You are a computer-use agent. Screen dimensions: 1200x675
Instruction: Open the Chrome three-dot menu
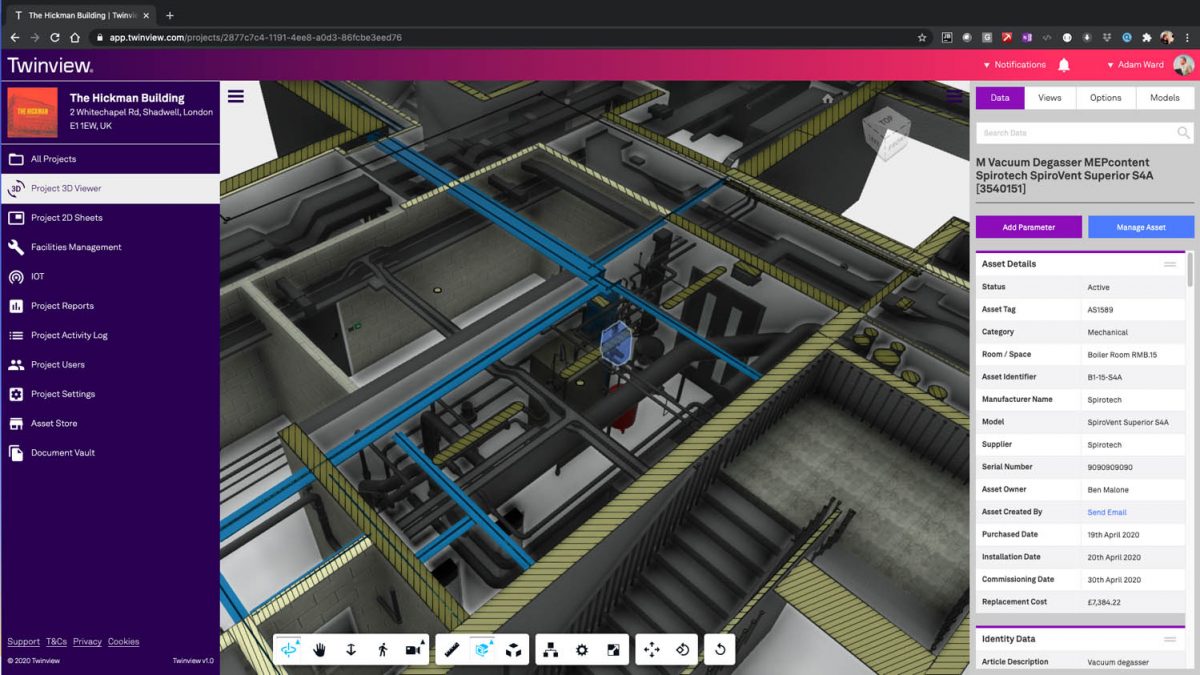coord(1187,37)
